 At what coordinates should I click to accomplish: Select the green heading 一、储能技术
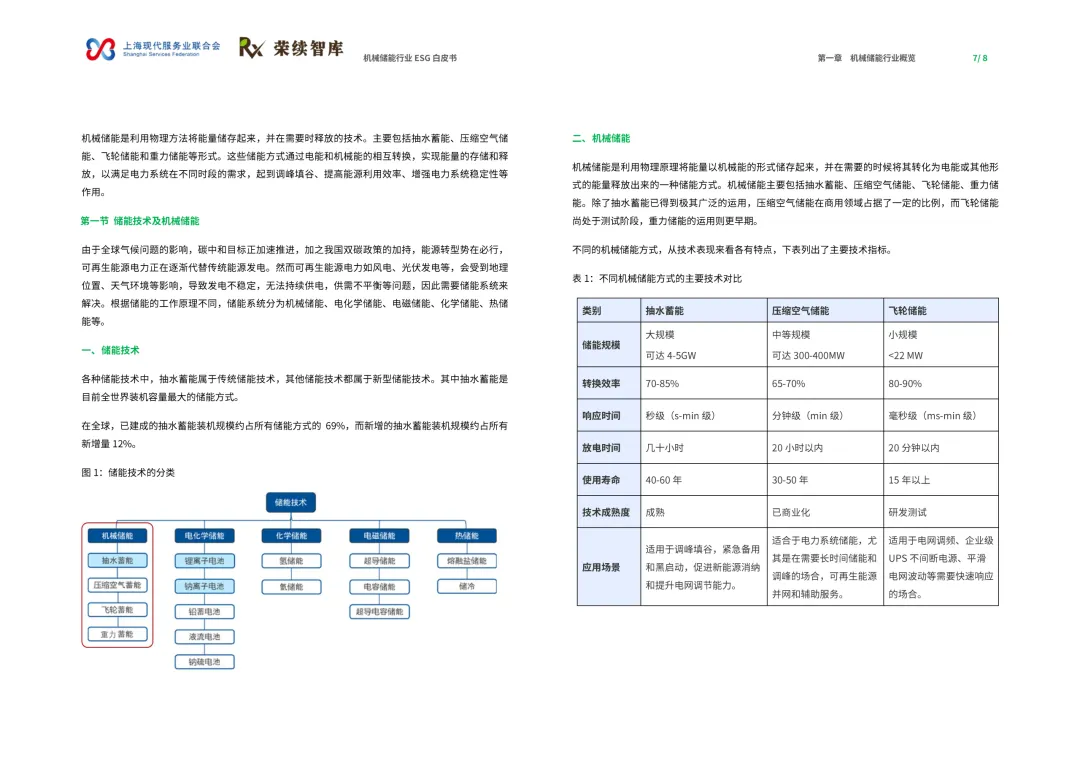(x=110, y=350)
